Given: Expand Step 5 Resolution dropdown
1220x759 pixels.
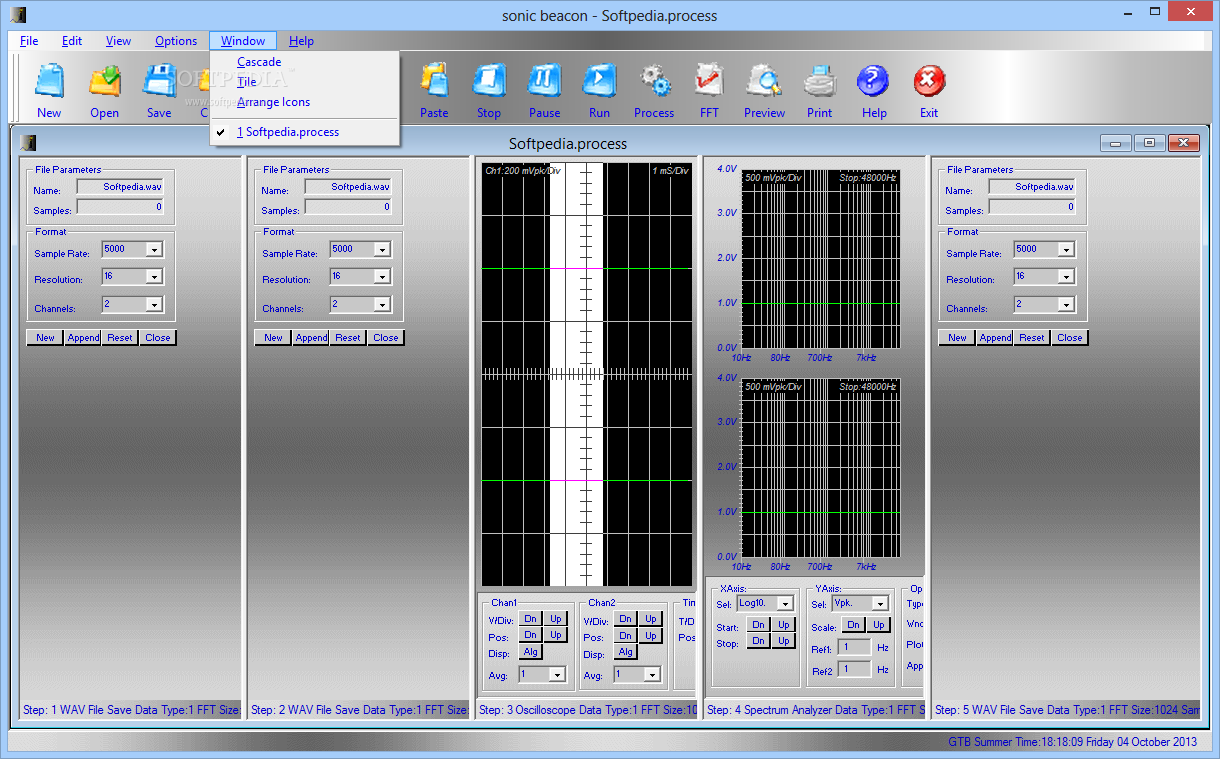Looking at the screenshot, I should 1066,277.
